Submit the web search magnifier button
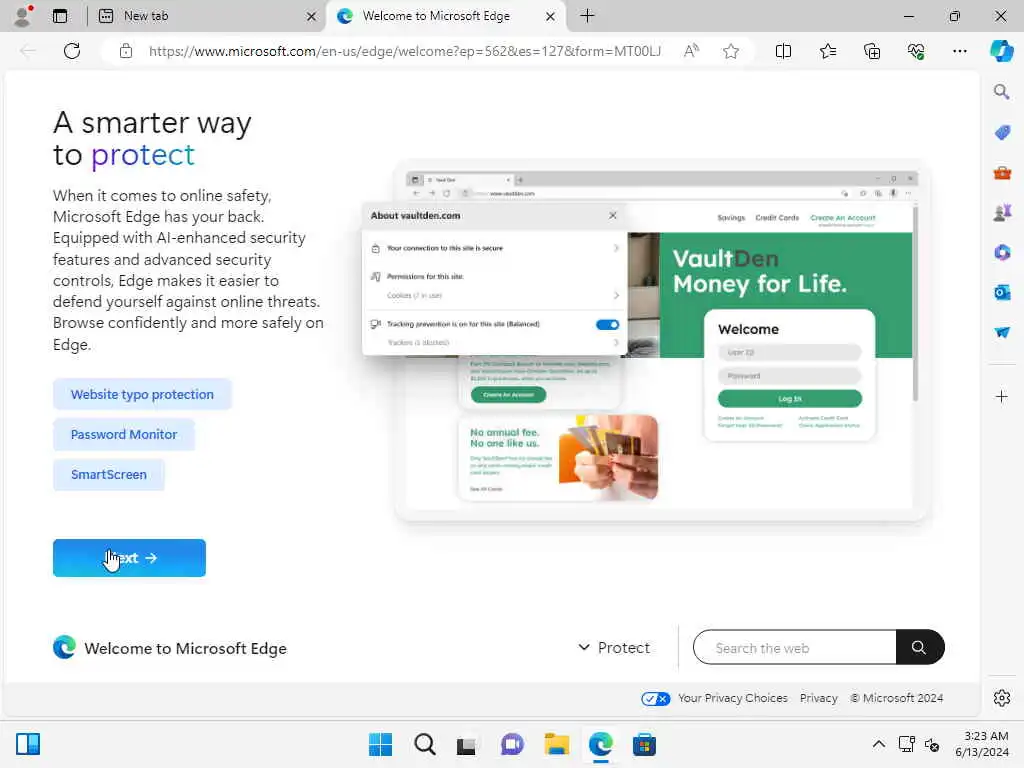The width and height of the screenshot is (1024, 768). click(919, 647)
